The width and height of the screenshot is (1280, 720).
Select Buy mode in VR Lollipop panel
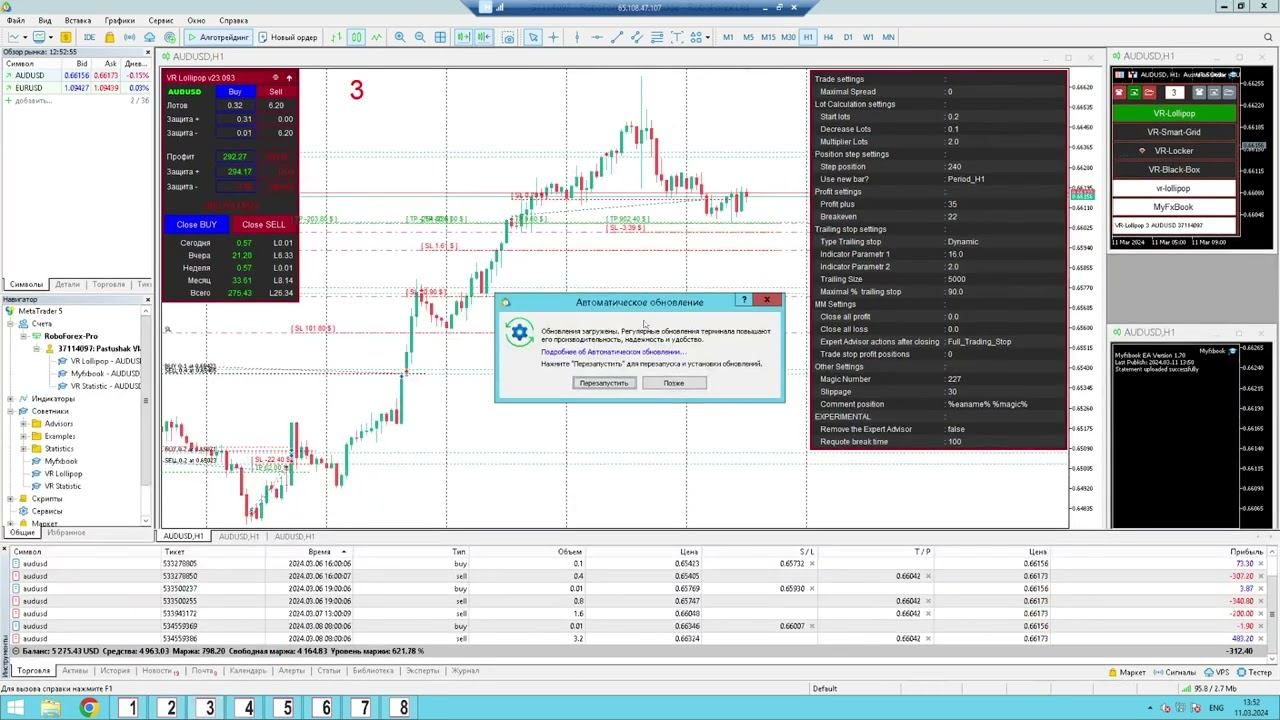tap(235, 91)
